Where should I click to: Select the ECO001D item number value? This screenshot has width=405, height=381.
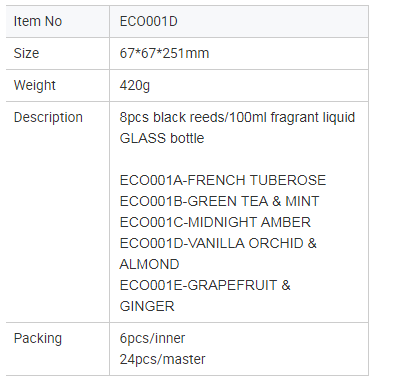pyautogui.click(x=149, y=21)
